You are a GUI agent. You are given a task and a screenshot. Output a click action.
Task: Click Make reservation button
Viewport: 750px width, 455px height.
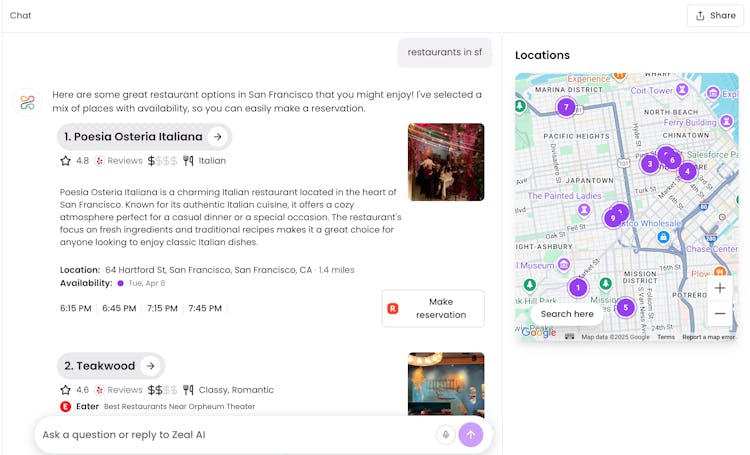[432, 308]
